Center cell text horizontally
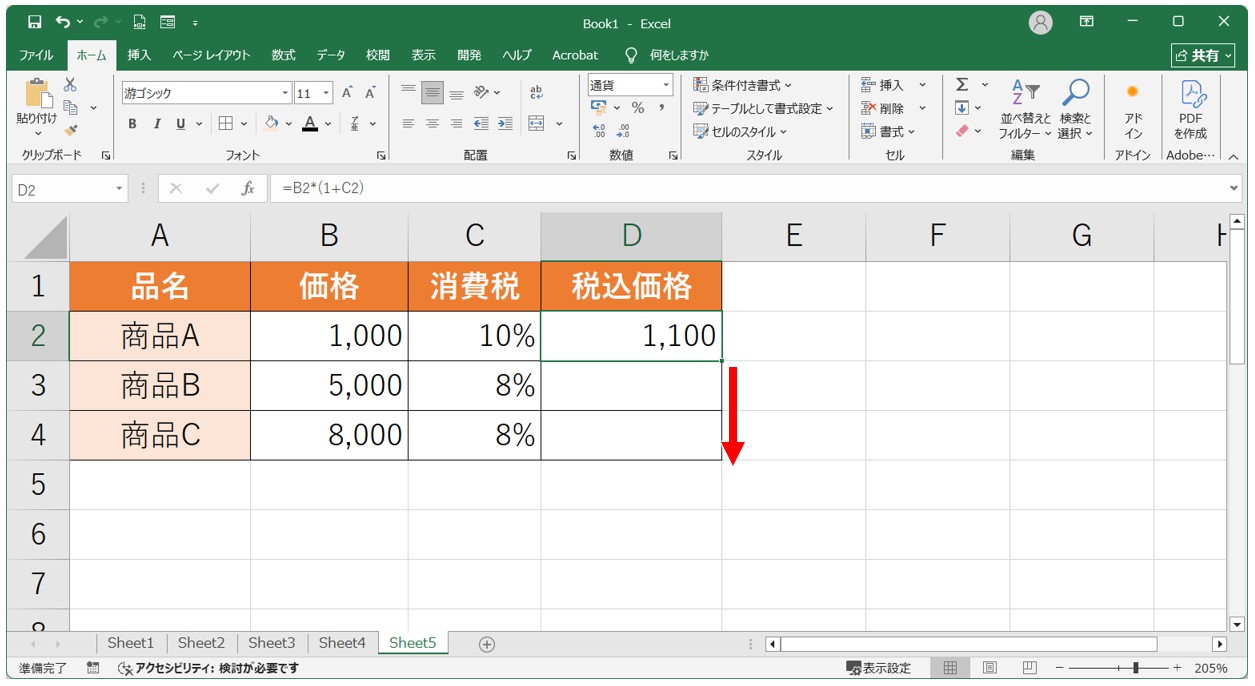 (x=432, y=124)
